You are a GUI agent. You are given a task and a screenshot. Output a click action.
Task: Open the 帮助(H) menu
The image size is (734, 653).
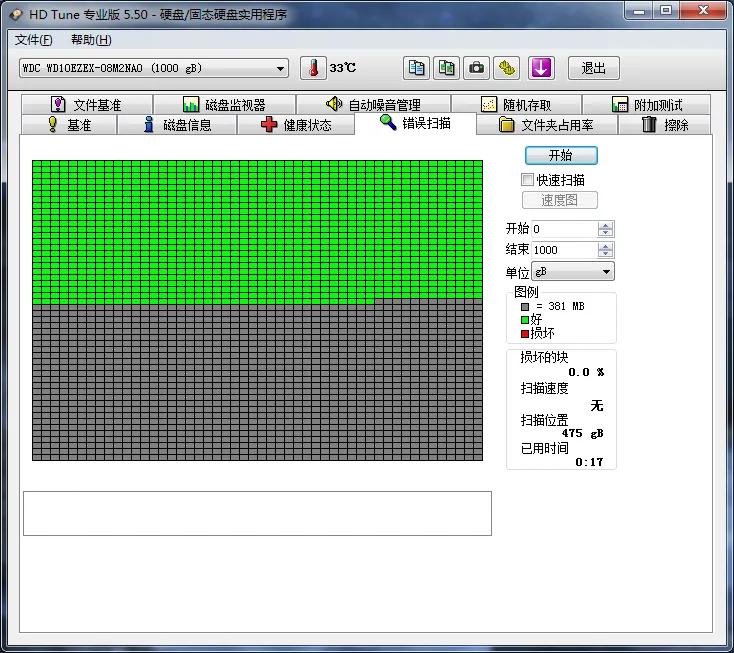click(91, 40)
